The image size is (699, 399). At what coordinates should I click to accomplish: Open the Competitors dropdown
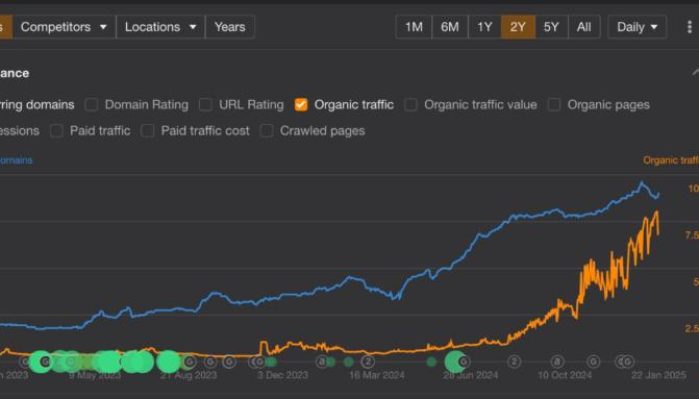click(64, 27)
